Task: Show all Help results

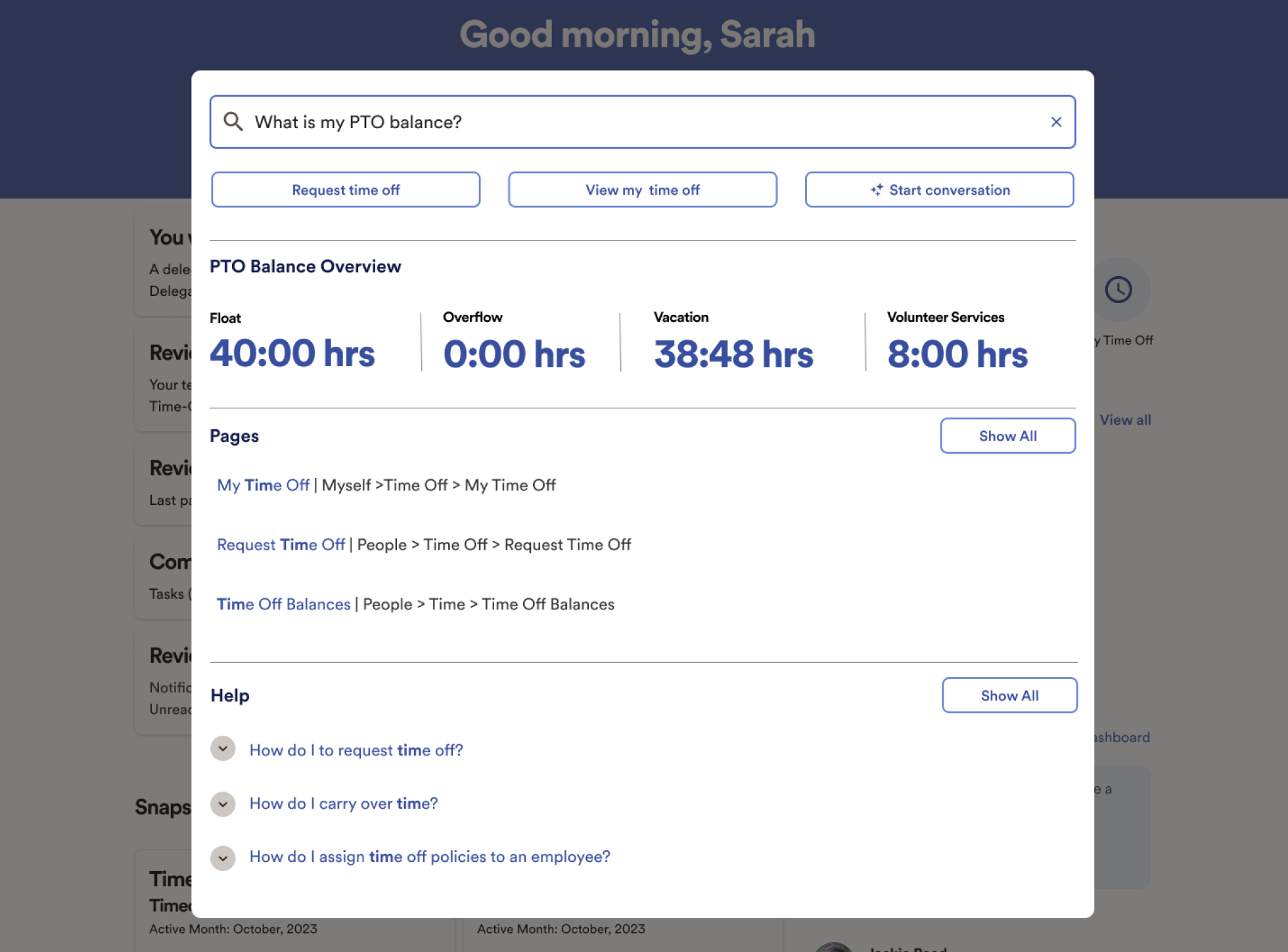Action: coord(1009,695)
